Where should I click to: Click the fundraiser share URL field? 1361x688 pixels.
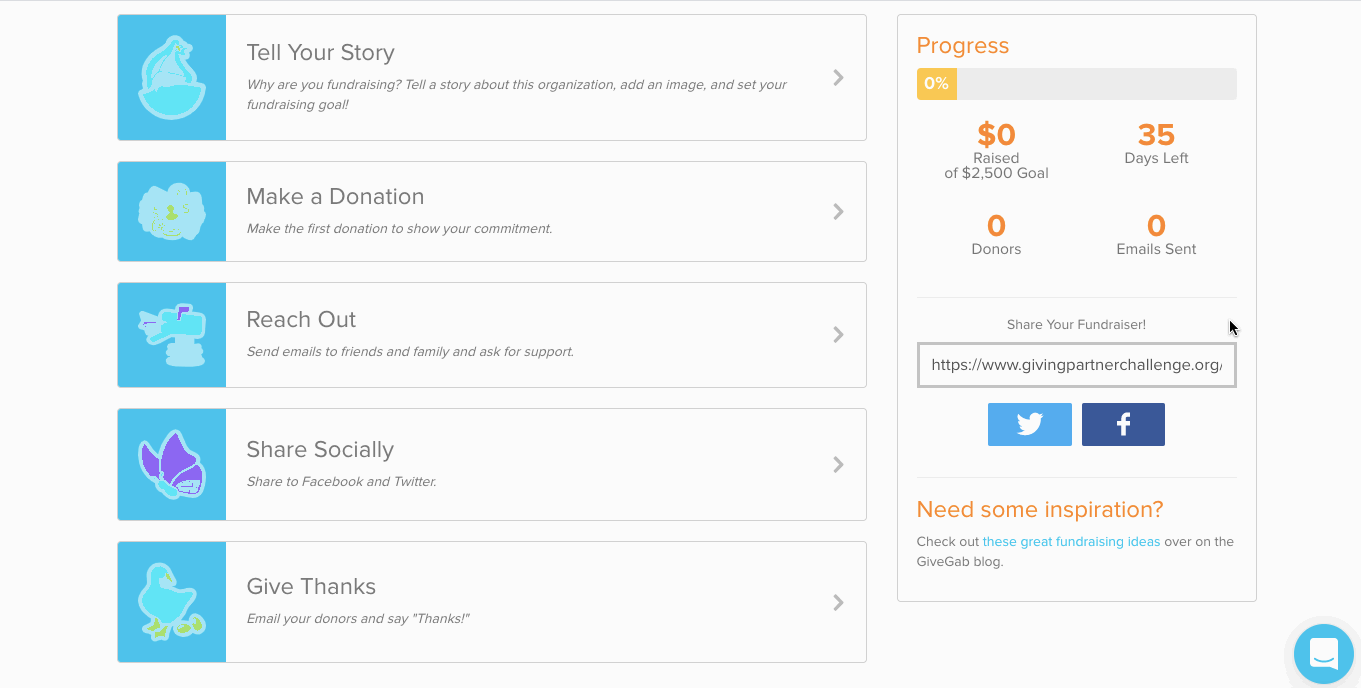pos(1076,365)
